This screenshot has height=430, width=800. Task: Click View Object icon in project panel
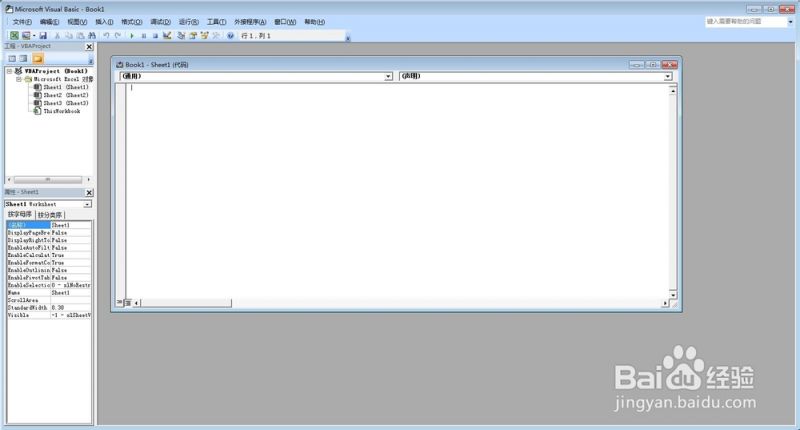(x=23, y=59)
